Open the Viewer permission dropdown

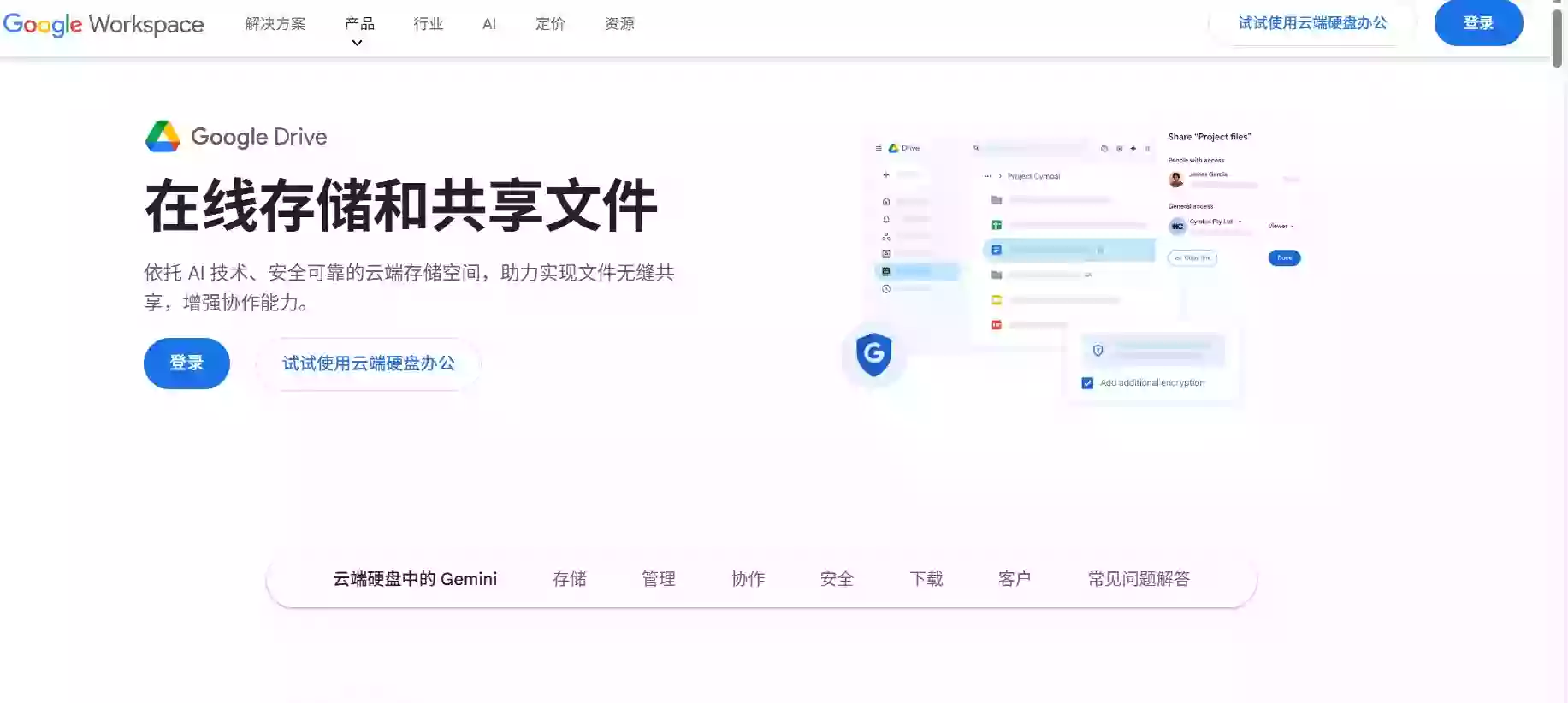[1281, 227]
